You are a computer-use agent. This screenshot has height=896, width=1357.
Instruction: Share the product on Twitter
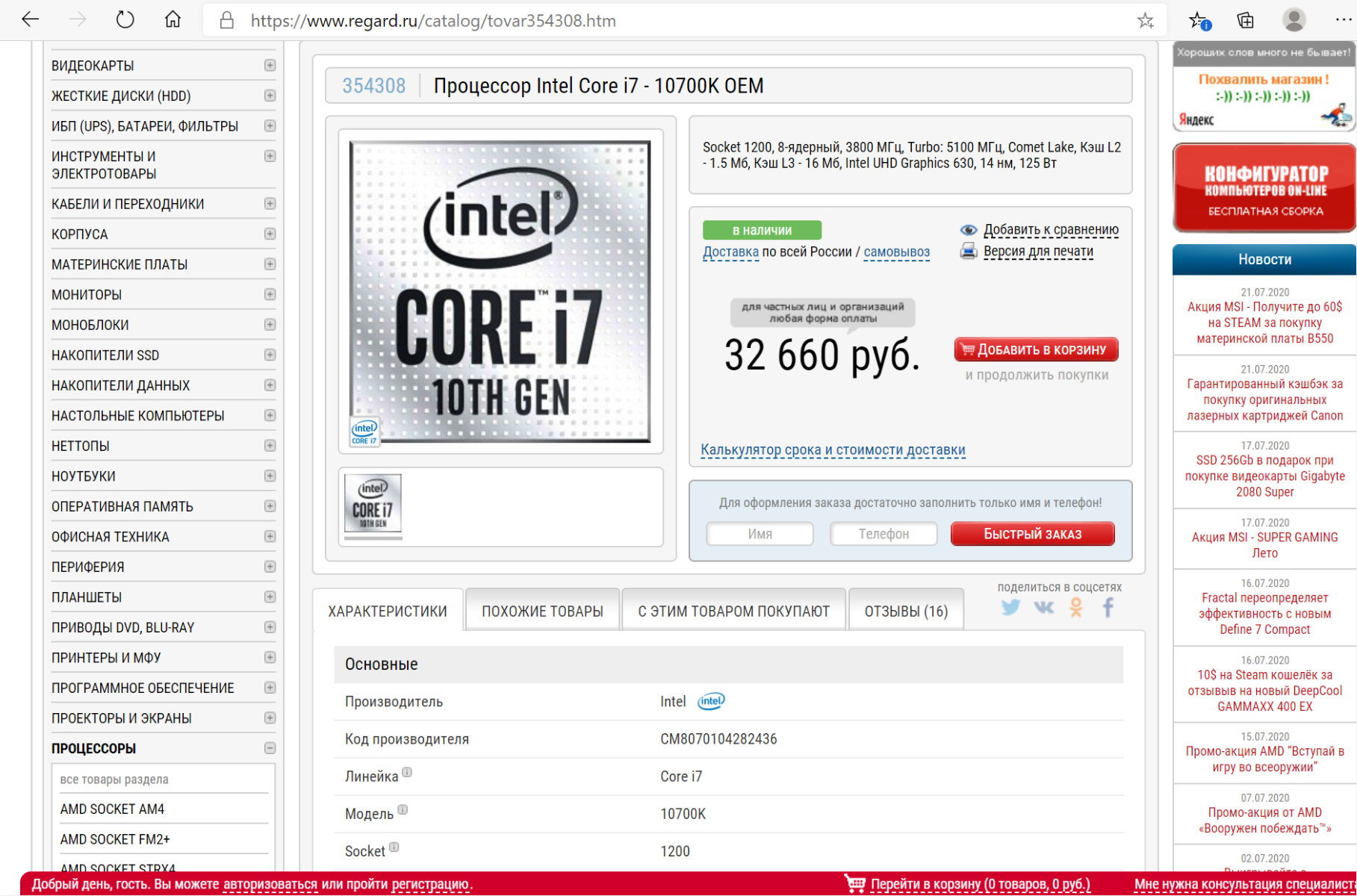point(1010,608)
